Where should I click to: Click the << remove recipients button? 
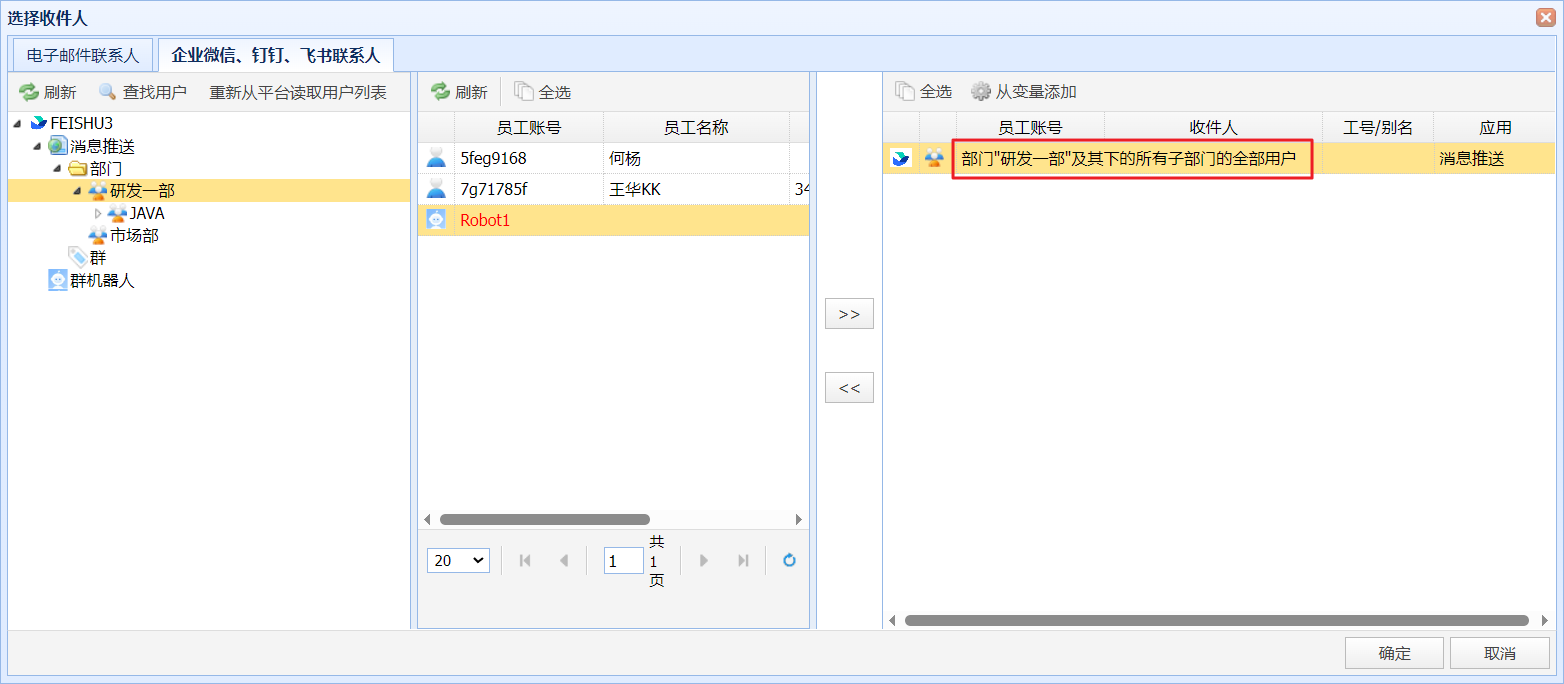click(849, 388)
